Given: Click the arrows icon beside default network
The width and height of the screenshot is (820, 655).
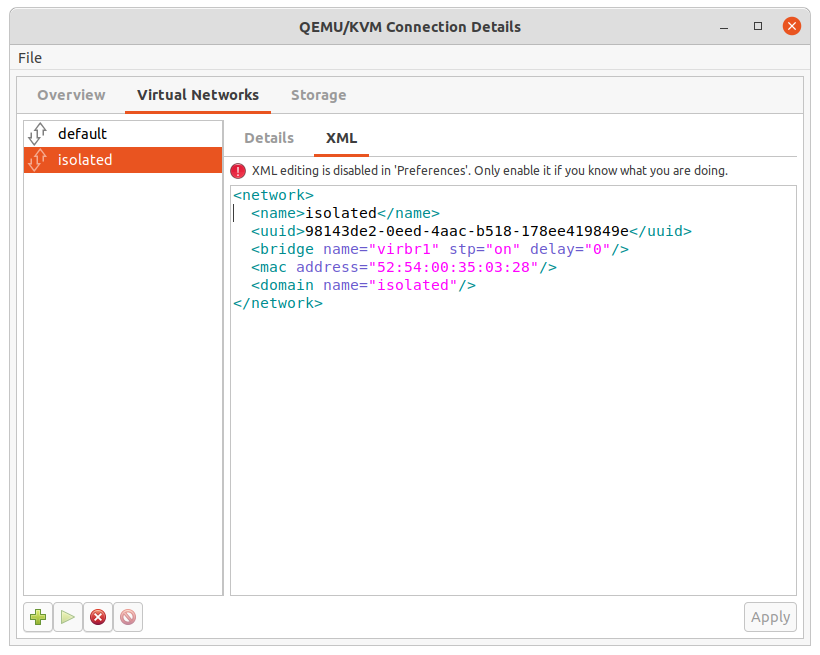Looking at the screenshot, I should coord(38,133).
